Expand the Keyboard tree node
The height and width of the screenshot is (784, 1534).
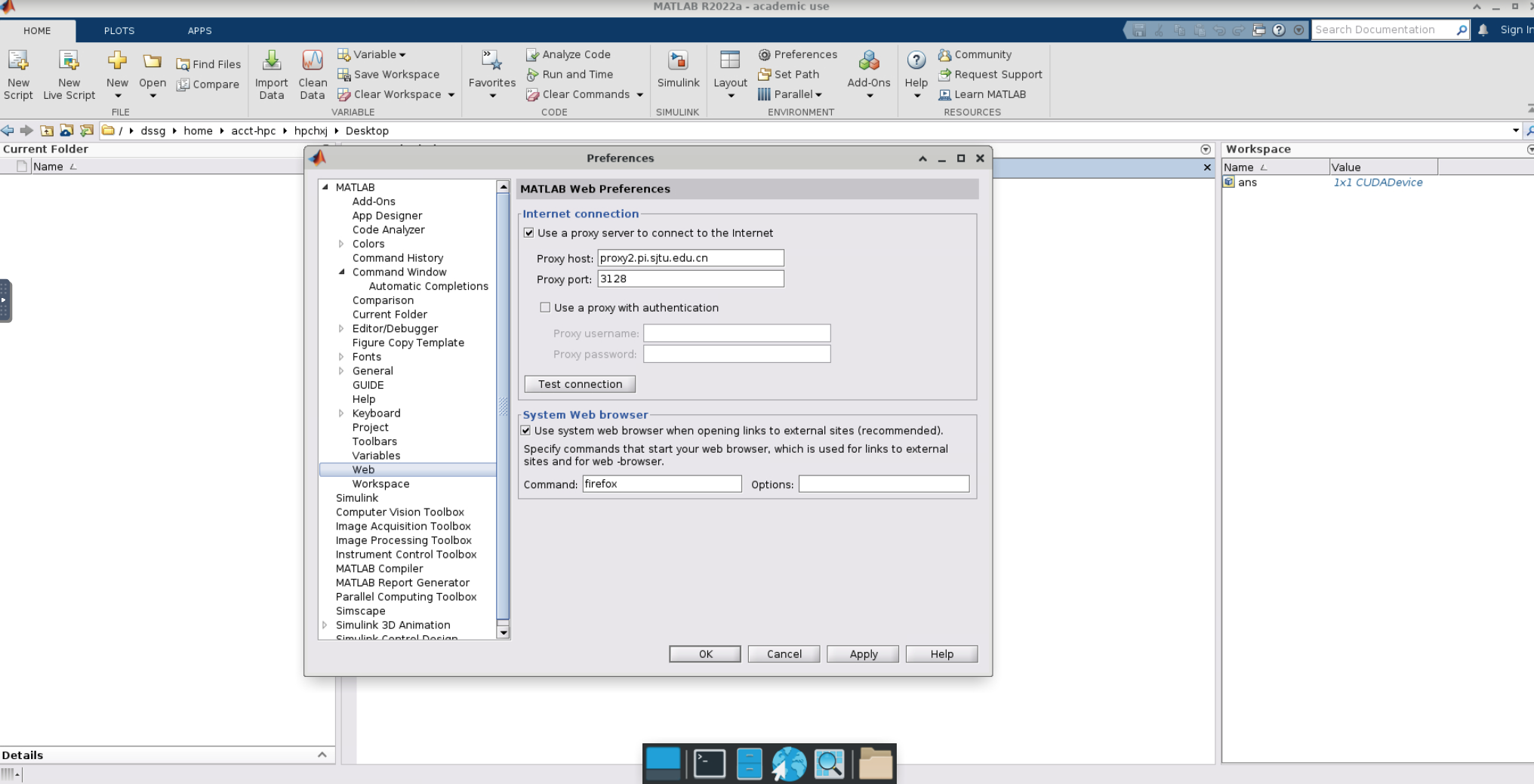coord(341,413)
